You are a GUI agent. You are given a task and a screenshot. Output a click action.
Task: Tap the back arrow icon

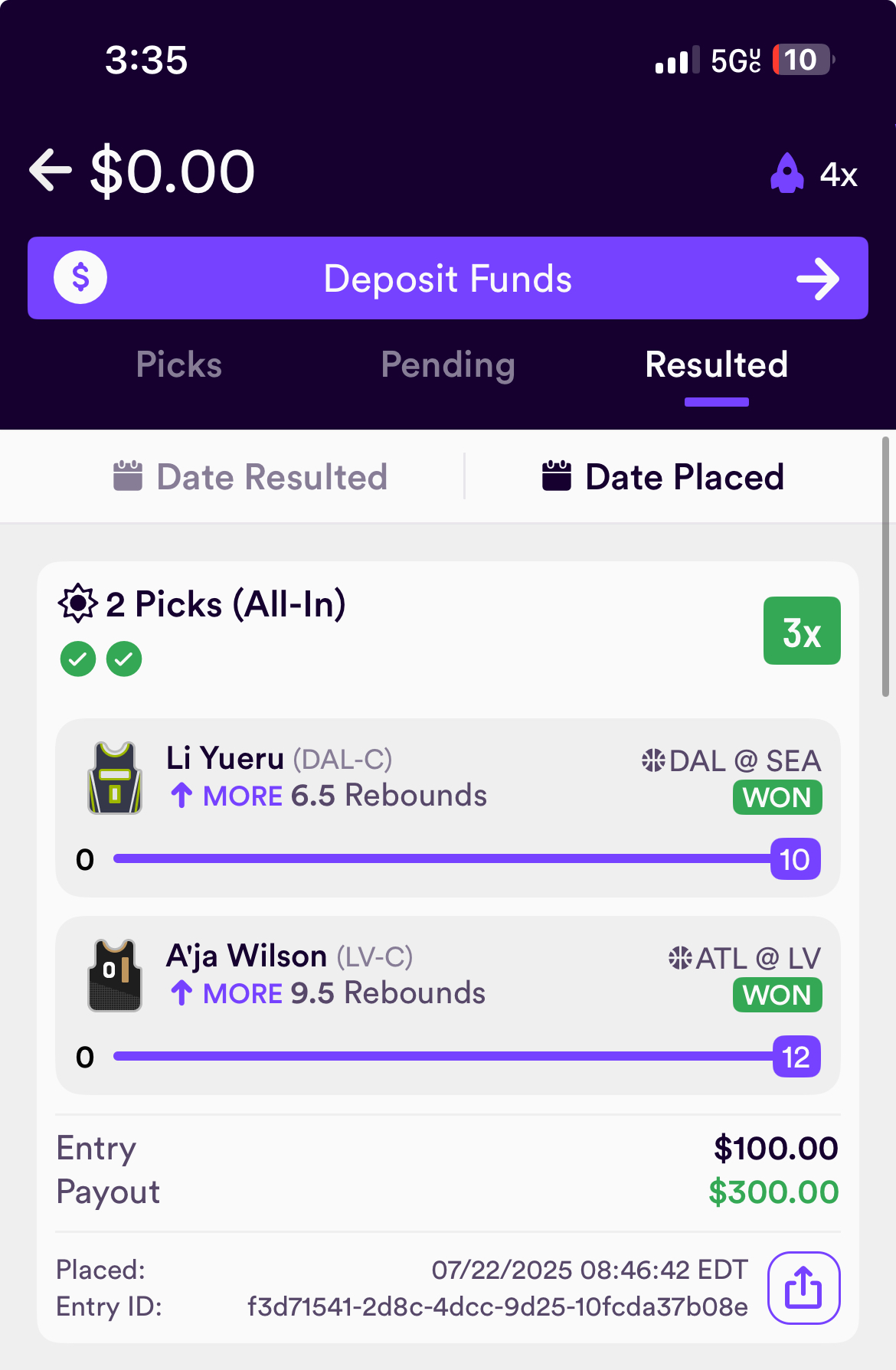51,170
